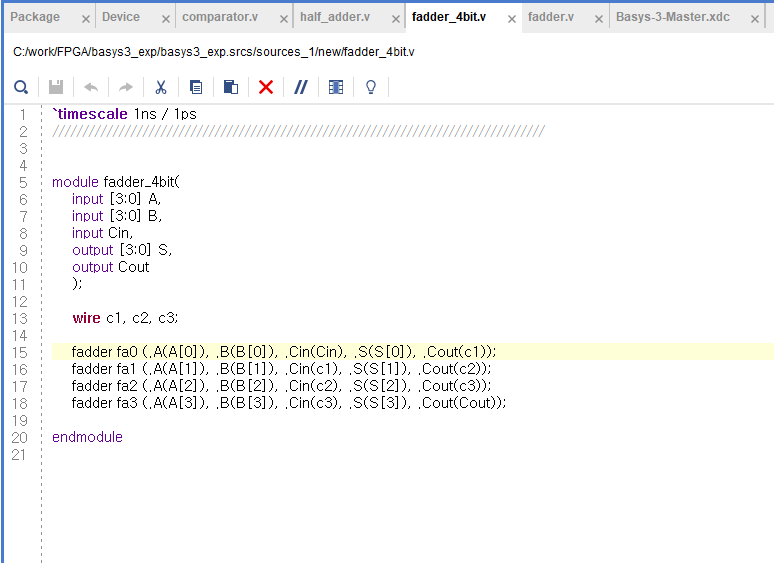Click line number 5 in gutter
The width and height of the screenshot is (774, 563).
(x=23, y=183)
